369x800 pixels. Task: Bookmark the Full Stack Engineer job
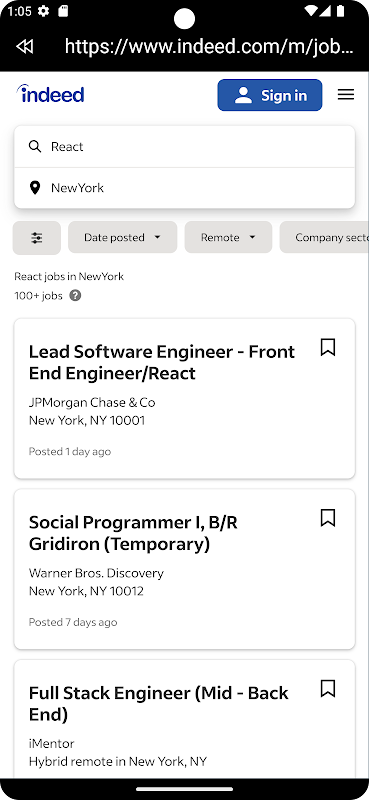click(x=328, y=688)
